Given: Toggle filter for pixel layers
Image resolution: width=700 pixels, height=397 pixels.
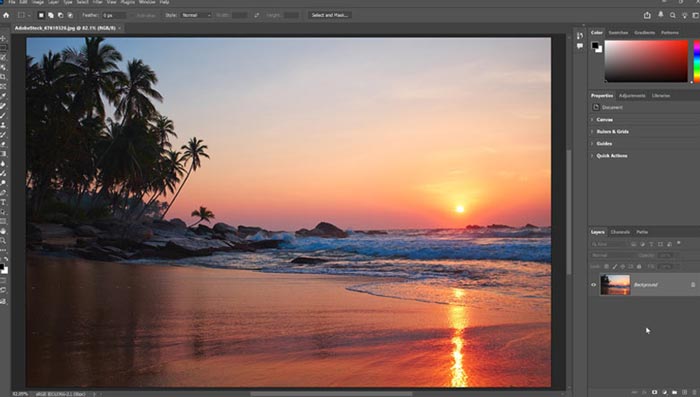Looking at the screenshot, I should [x=633, y=244].
